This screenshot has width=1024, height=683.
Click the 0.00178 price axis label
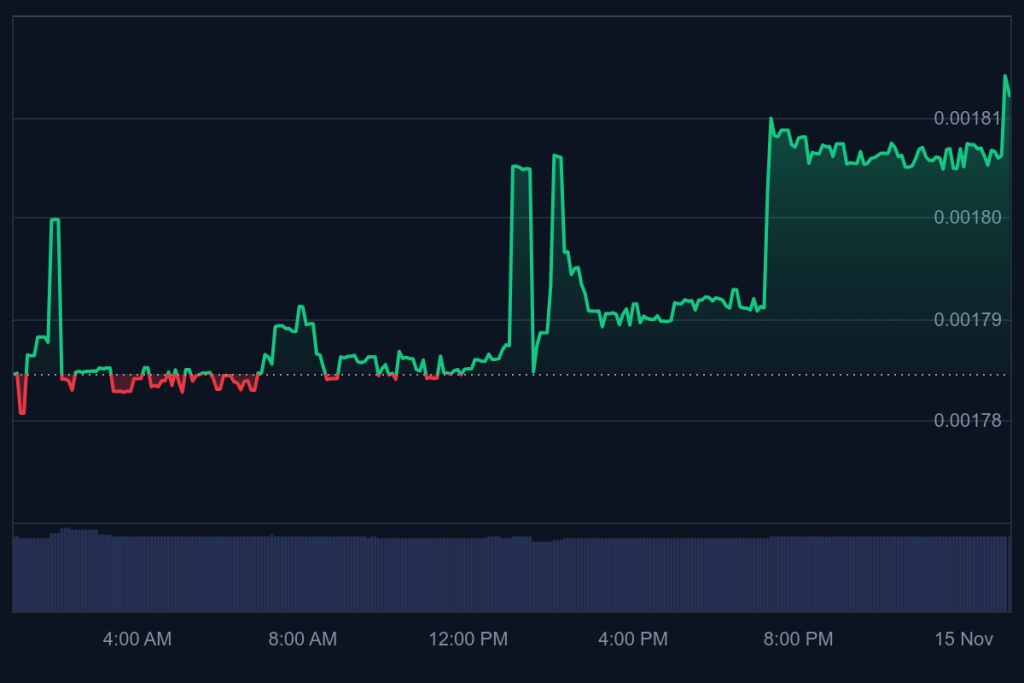(967, 421)
